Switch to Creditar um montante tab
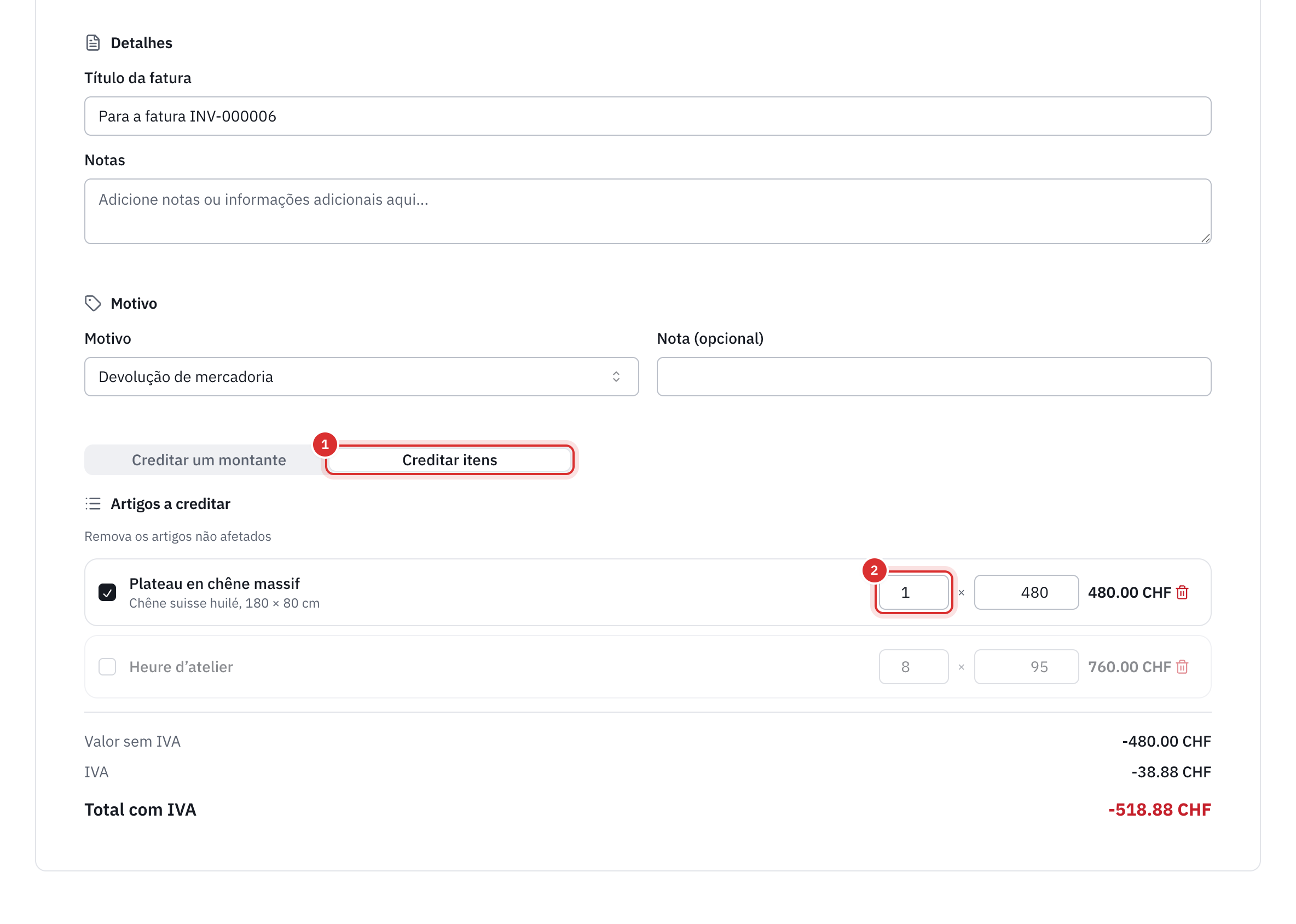The image size is (1296, 924). (x=209, y=460)
